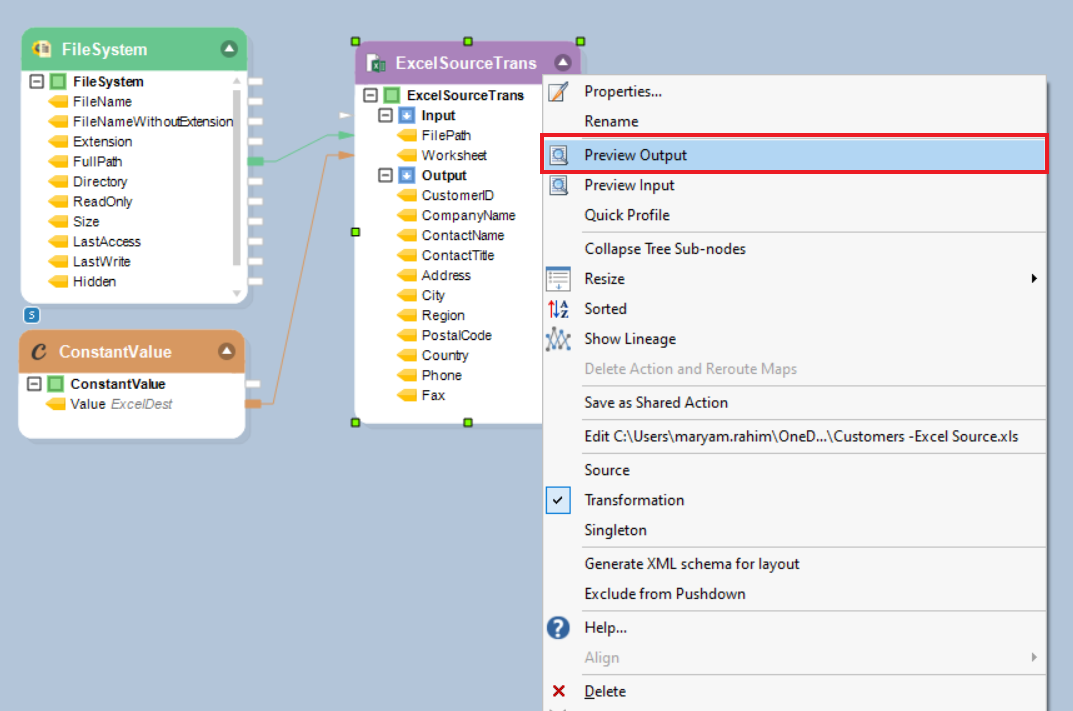Screen dimensions: 1073x711
Task: Click the blue Help question mark icon
Action: [x=558, y=628]
